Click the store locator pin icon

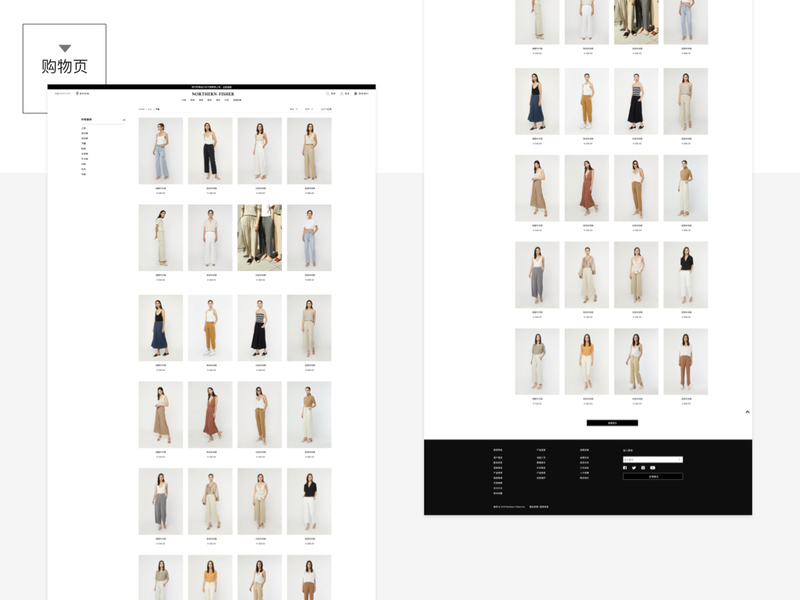pyautogui.click(x=77, y=94)
